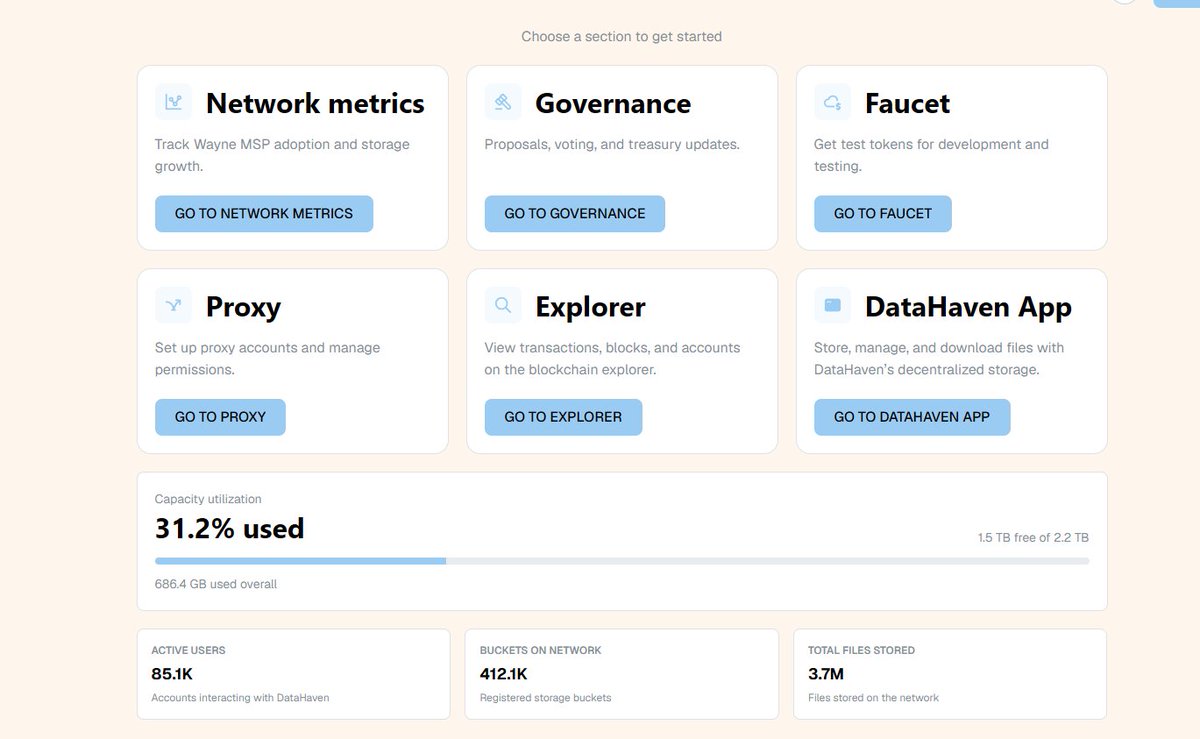Click the GO TO FAUCET button
Image resolution: width=1200 pixels, height=739 pixels.
tap(883, 213)
